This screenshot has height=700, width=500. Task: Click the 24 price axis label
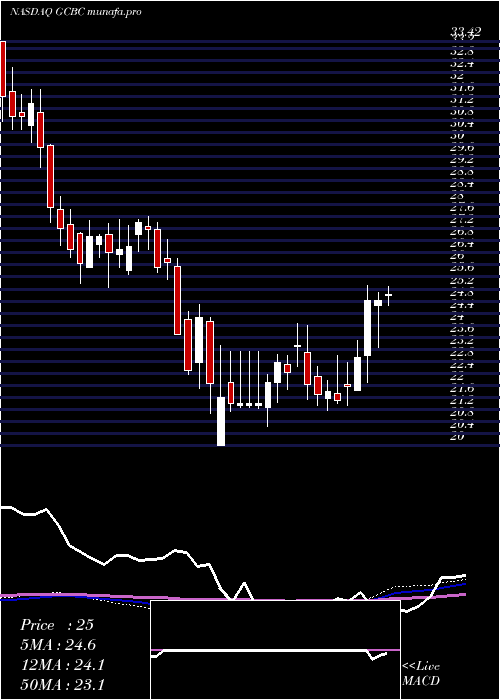tap(457, 317)
